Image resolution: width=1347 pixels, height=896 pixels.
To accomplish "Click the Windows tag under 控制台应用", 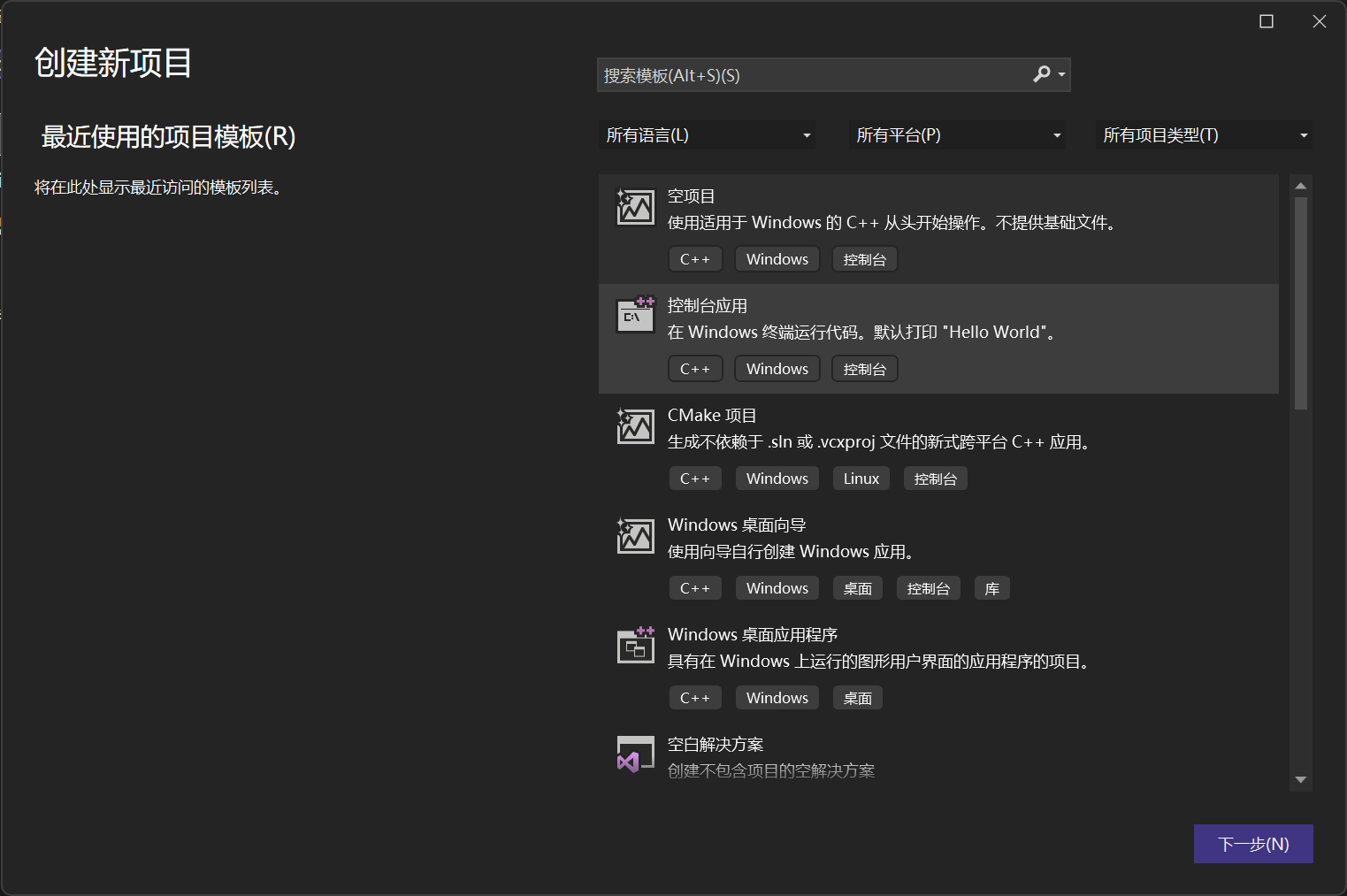I will click(777, 369).
